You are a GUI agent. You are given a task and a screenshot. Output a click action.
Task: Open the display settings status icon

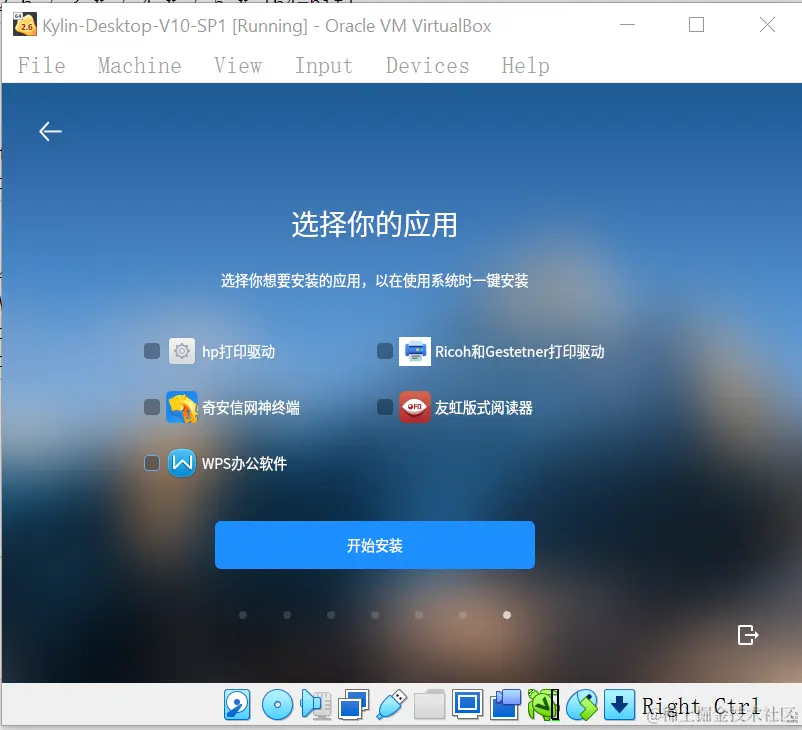coord(466,705)
